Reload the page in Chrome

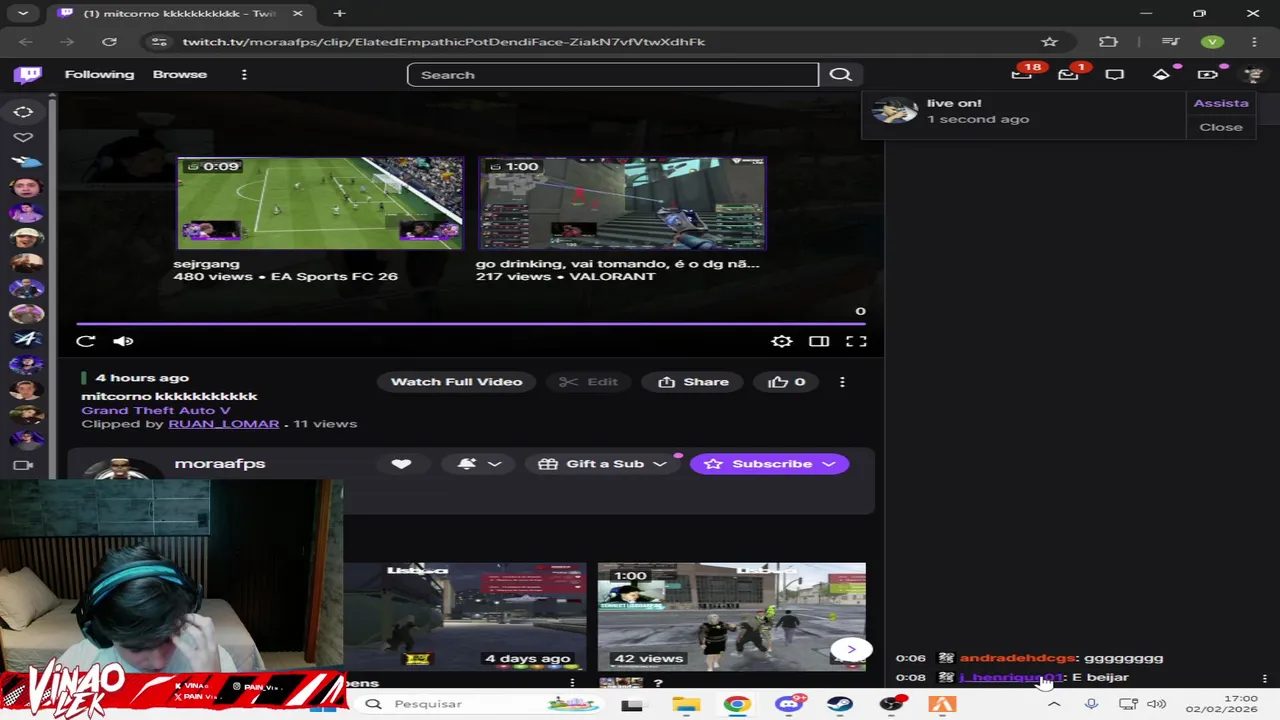(x=109, y=42)
